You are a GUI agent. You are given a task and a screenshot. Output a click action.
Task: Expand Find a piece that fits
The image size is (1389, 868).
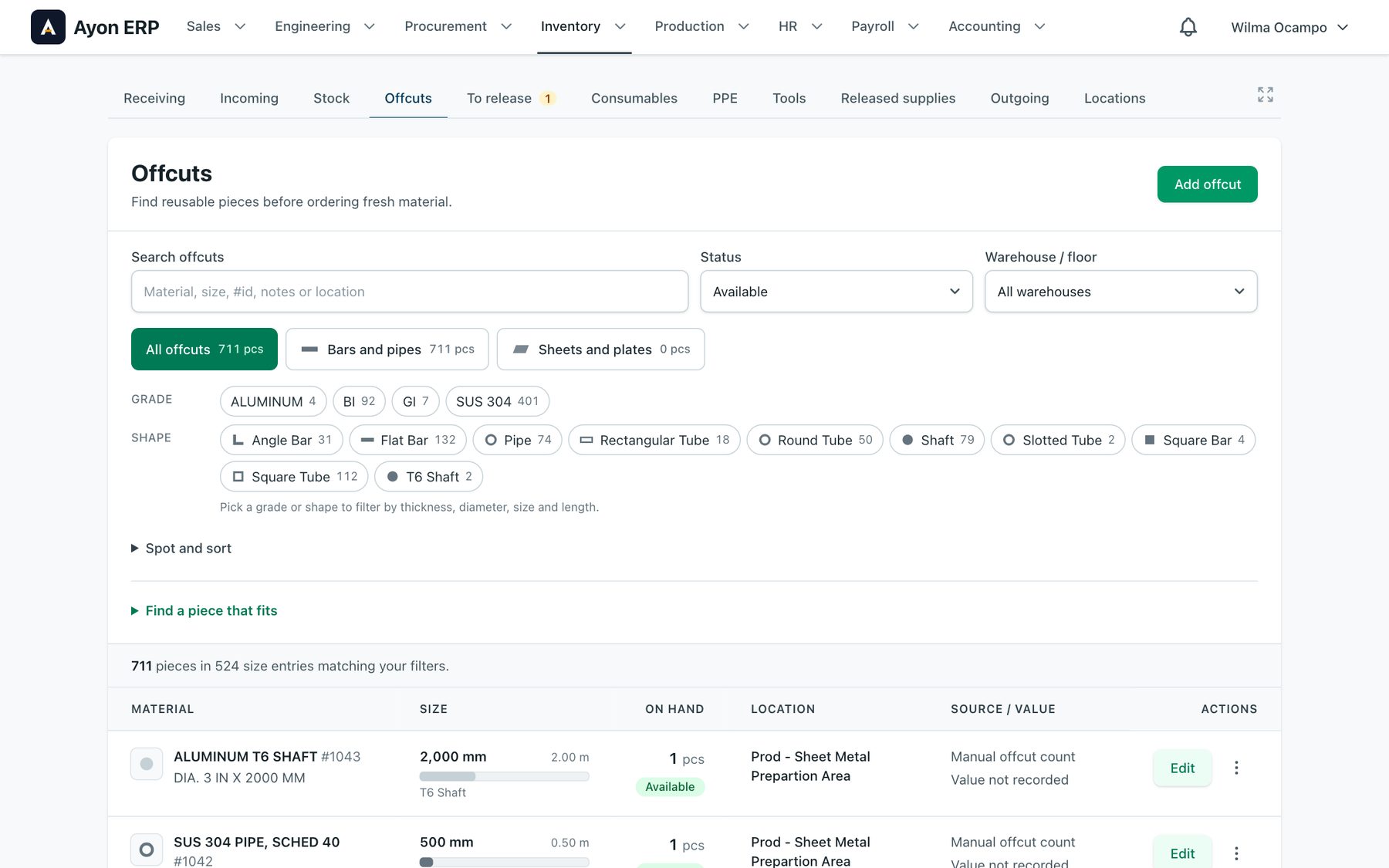(x=204, y=611)
